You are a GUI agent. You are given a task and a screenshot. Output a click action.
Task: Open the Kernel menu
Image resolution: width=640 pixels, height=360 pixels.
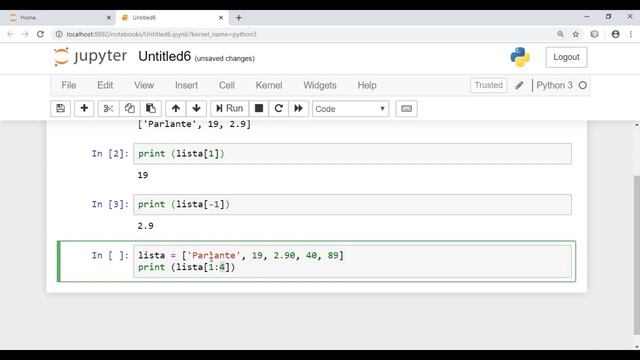click(x=269, y=85)
